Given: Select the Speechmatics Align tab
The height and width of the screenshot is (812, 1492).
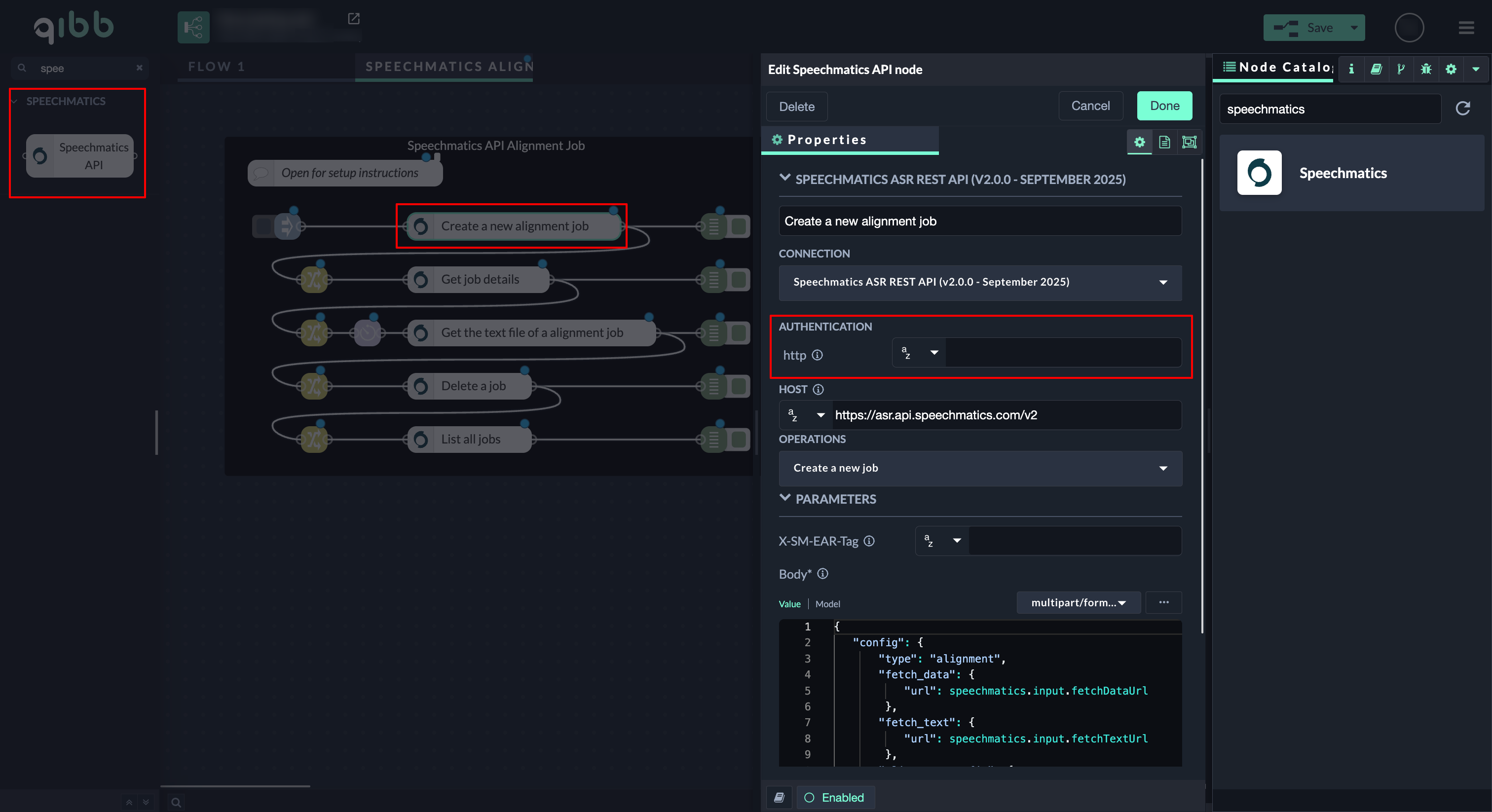Looking at the screenshot, I should tap(449, 67).
